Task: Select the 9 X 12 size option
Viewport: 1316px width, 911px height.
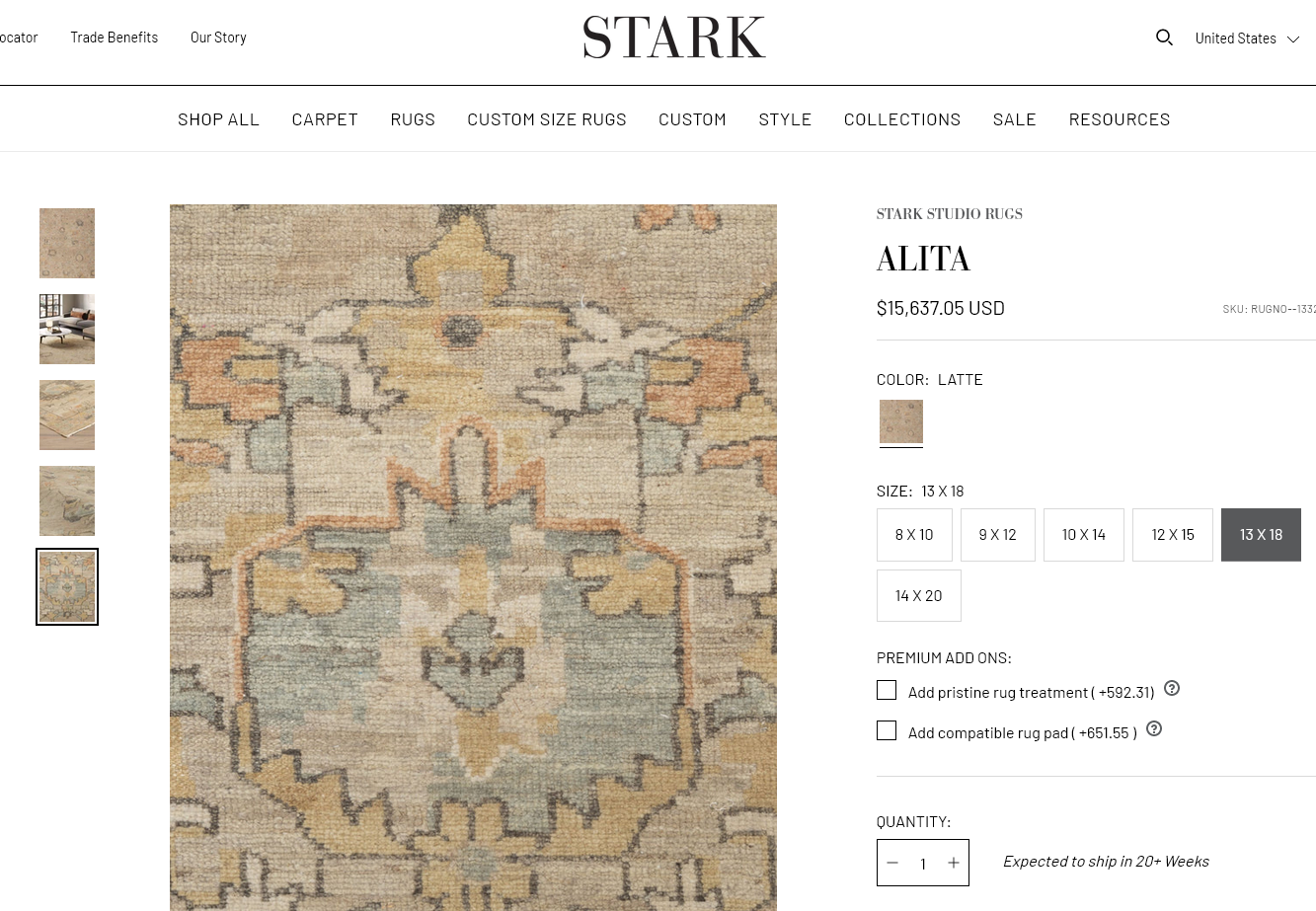Action: click(997, 534)
